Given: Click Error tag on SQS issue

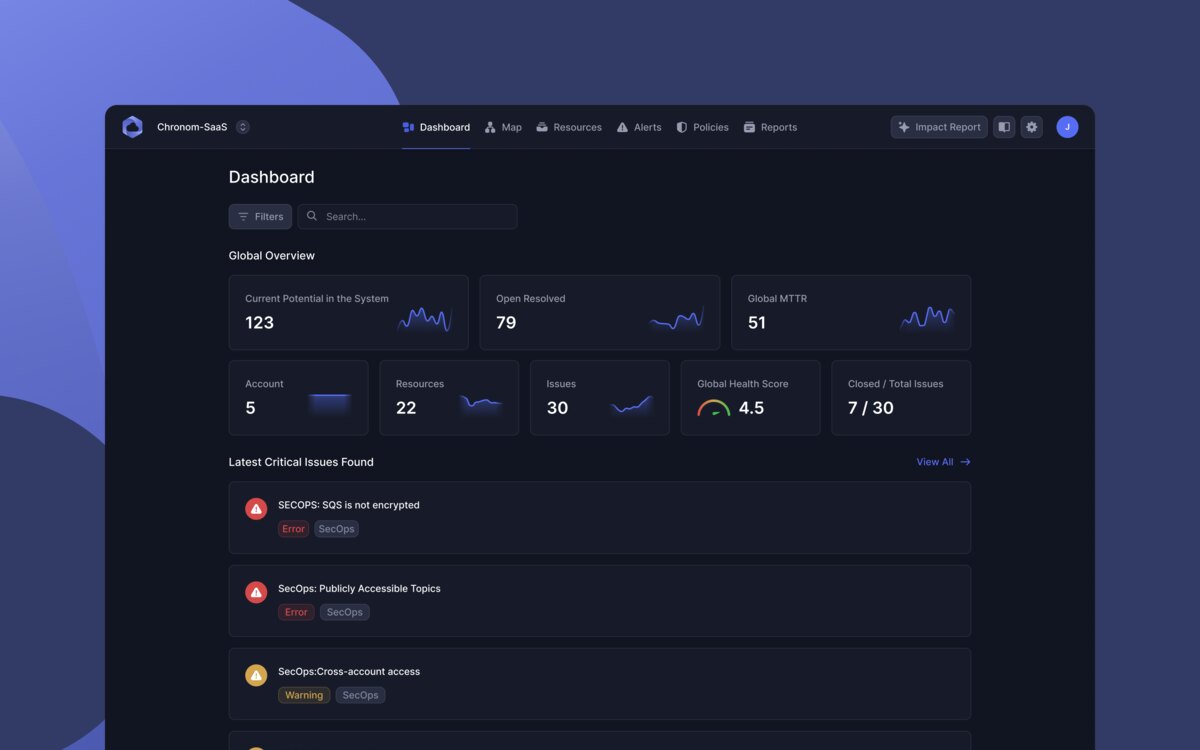Looking at the screenshot, I should pos(293,529).
